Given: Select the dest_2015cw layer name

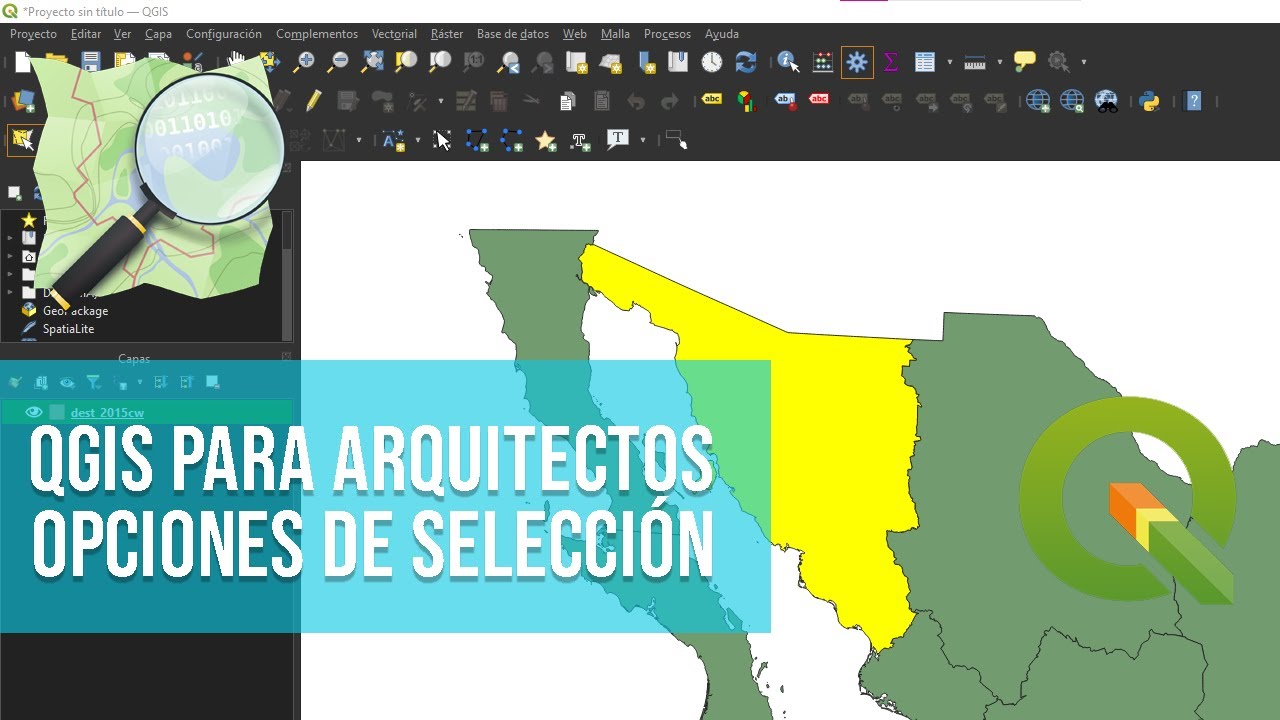Looking at the screenshot, I should point(107,412).
